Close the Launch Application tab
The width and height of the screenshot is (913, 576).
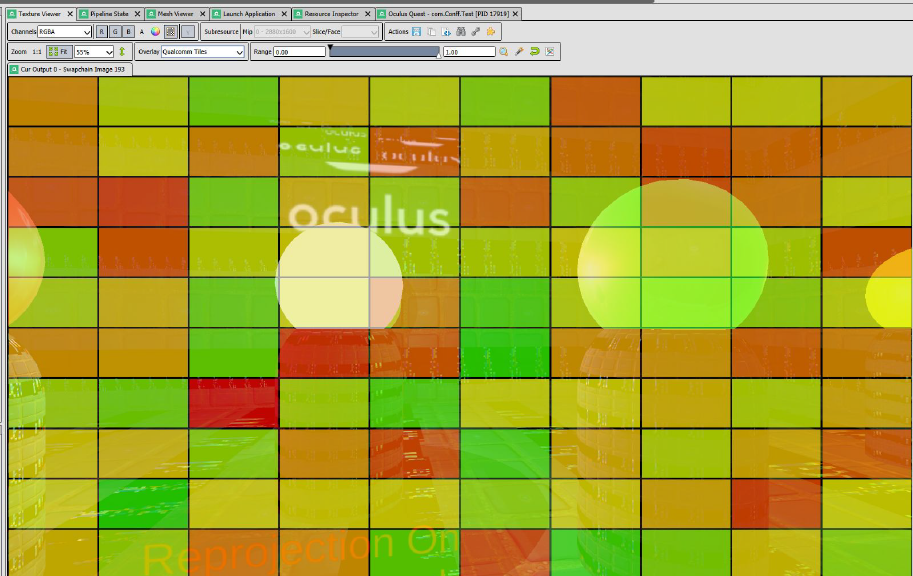click(284, 13)
